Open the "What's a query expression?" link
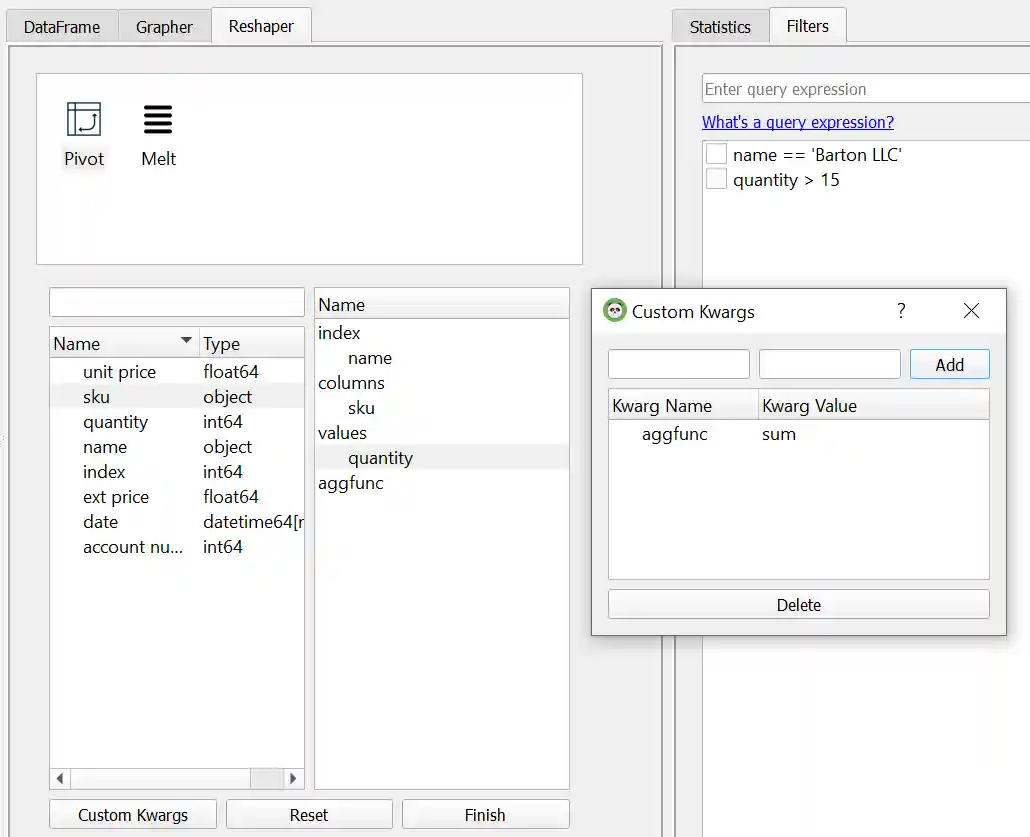The height and width of the screenshot is (837, 1030). click(798, 122)
